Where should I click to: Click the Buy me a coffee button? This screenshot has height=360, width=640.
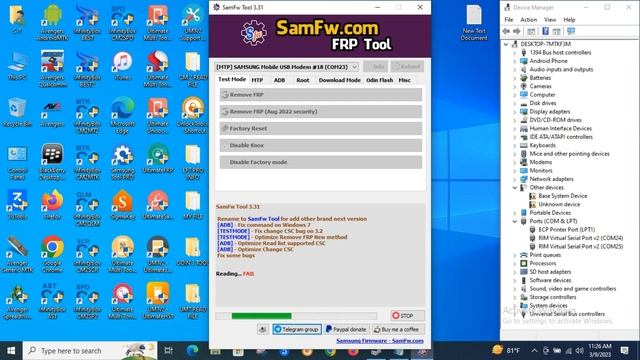pos(398,329)
